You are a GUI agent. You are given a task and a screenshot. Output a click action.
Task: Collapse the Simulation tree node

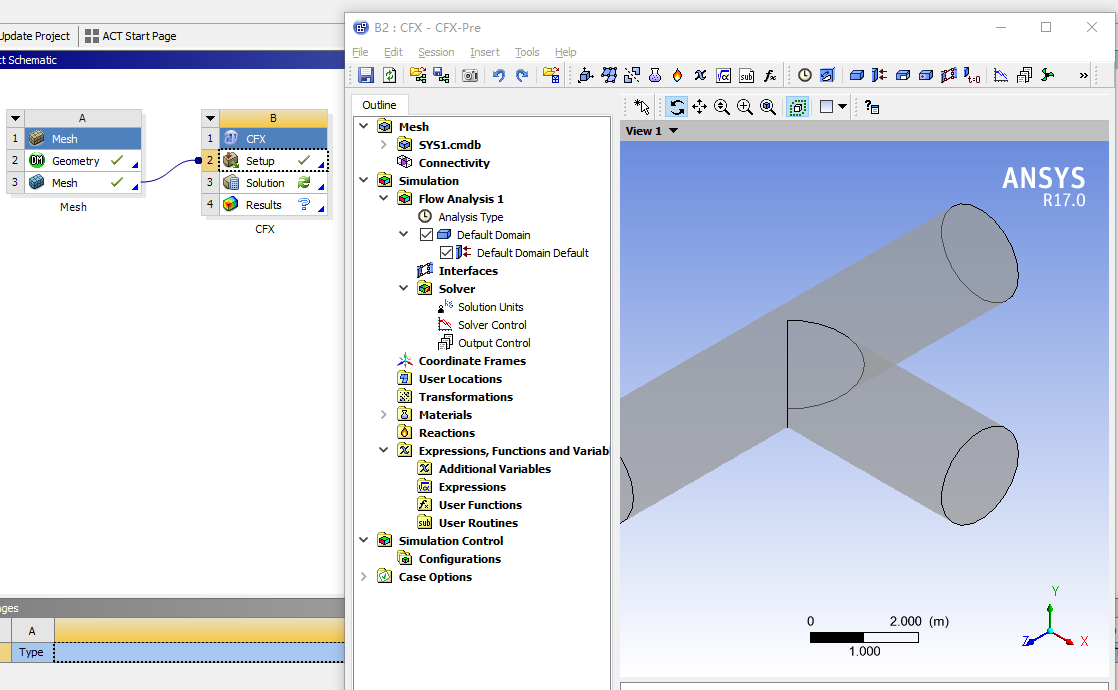(x=364, y=180)
